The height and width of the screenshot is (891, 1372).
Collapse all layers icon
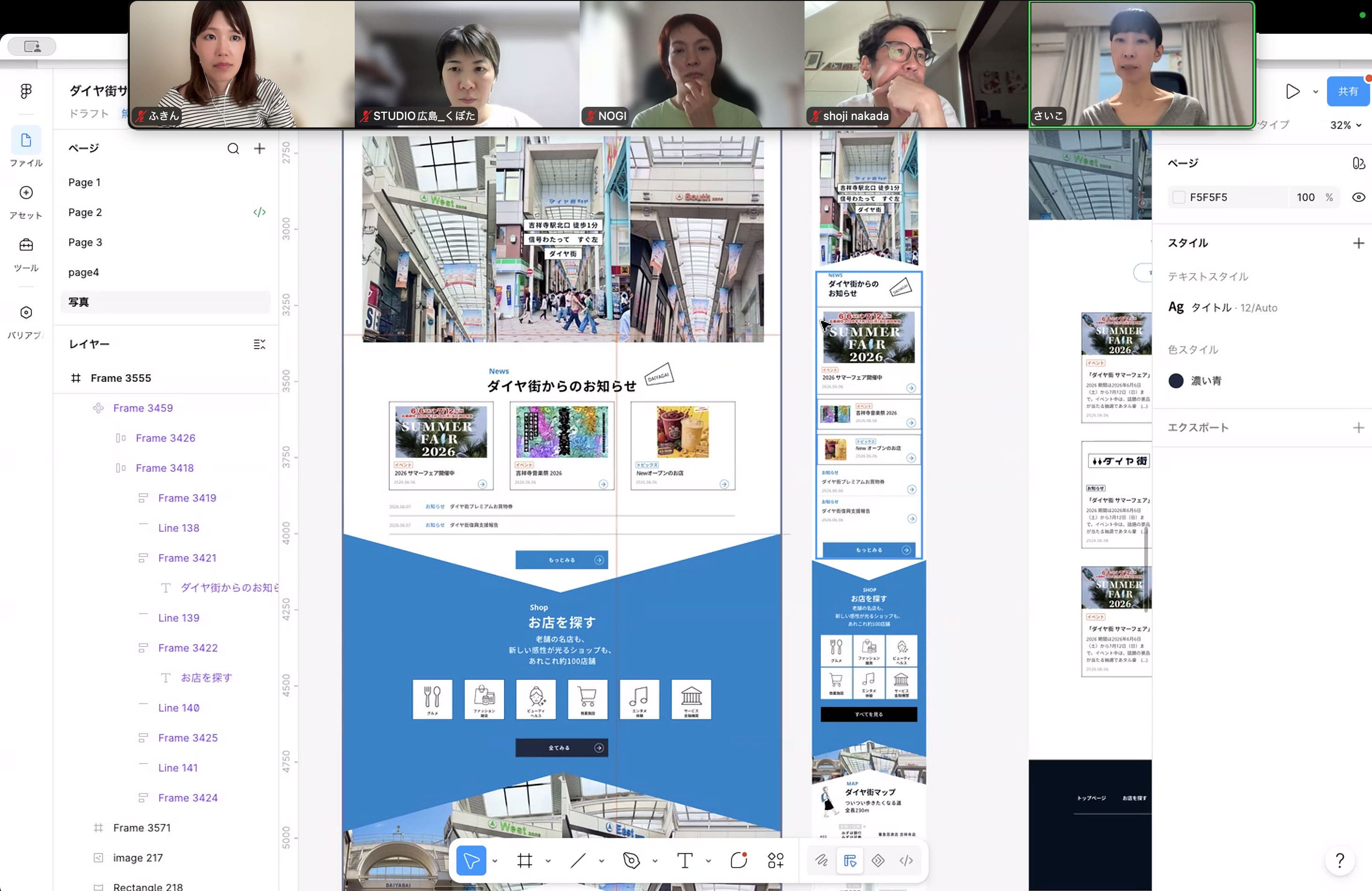pyautogui.click(x=260, y=344)
